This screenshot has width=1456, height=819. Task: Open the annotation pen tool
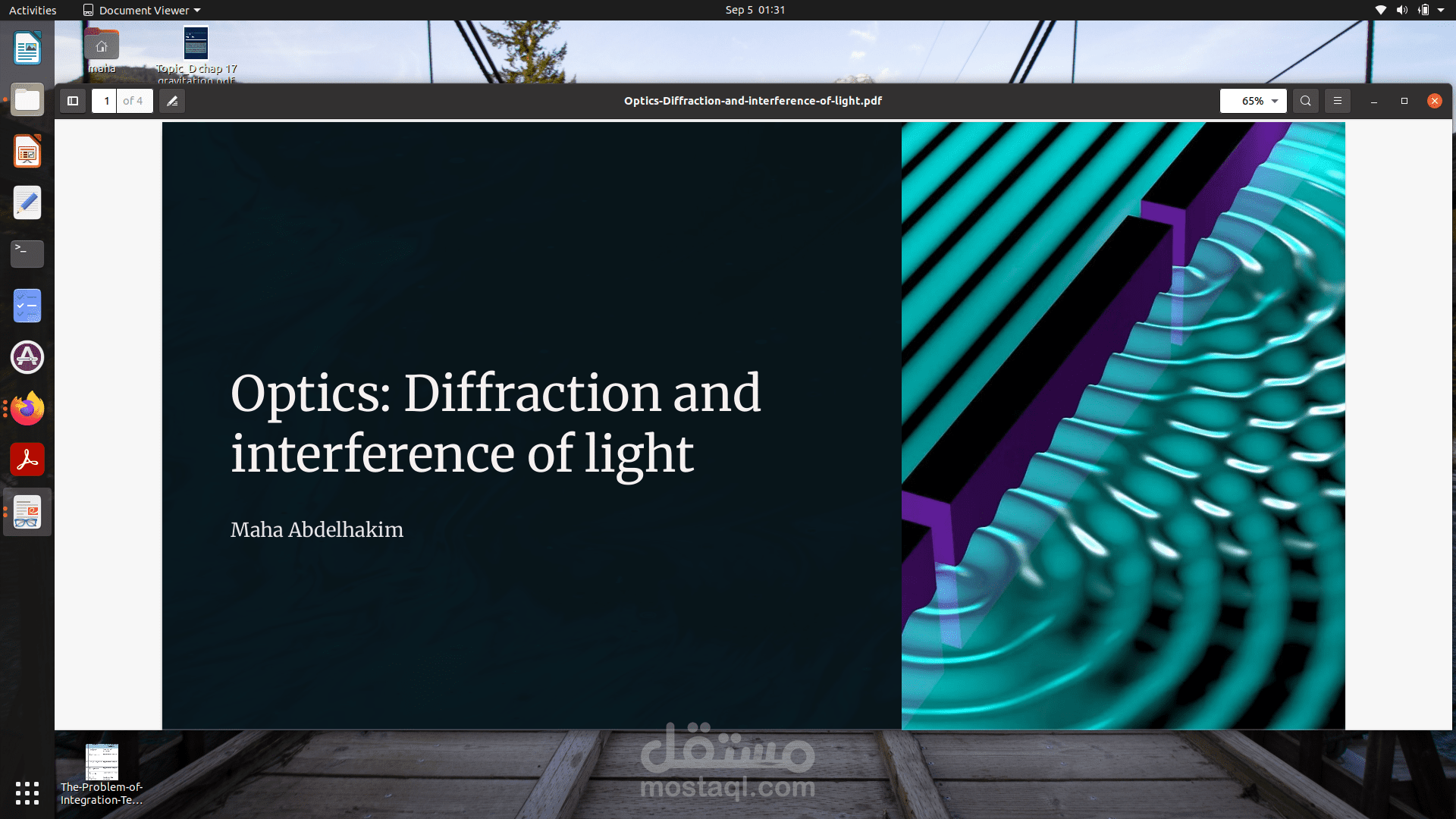point(171,100)
